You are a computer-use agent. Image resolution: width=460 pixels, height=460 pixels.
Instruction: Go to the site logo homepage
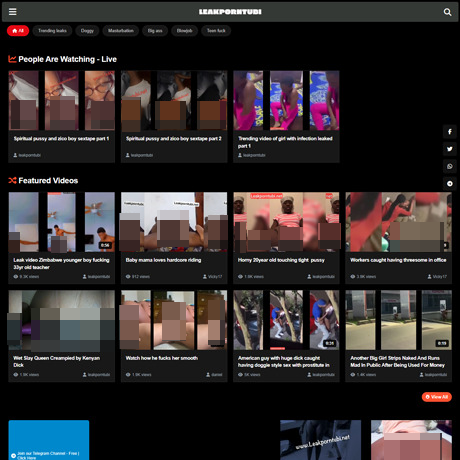[230, 12]
